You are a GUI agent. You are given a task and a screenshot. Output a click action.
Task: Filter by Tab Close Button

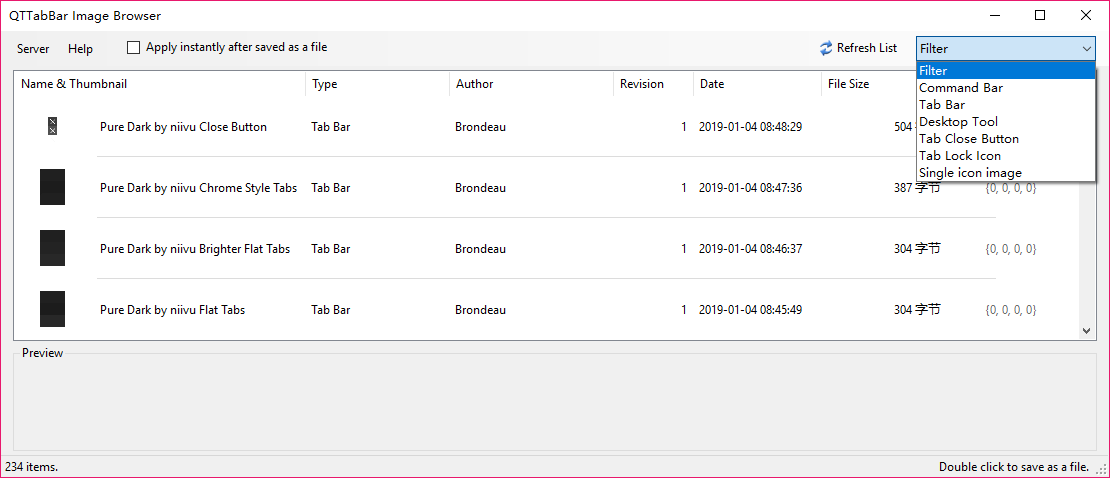coord(969,139)
